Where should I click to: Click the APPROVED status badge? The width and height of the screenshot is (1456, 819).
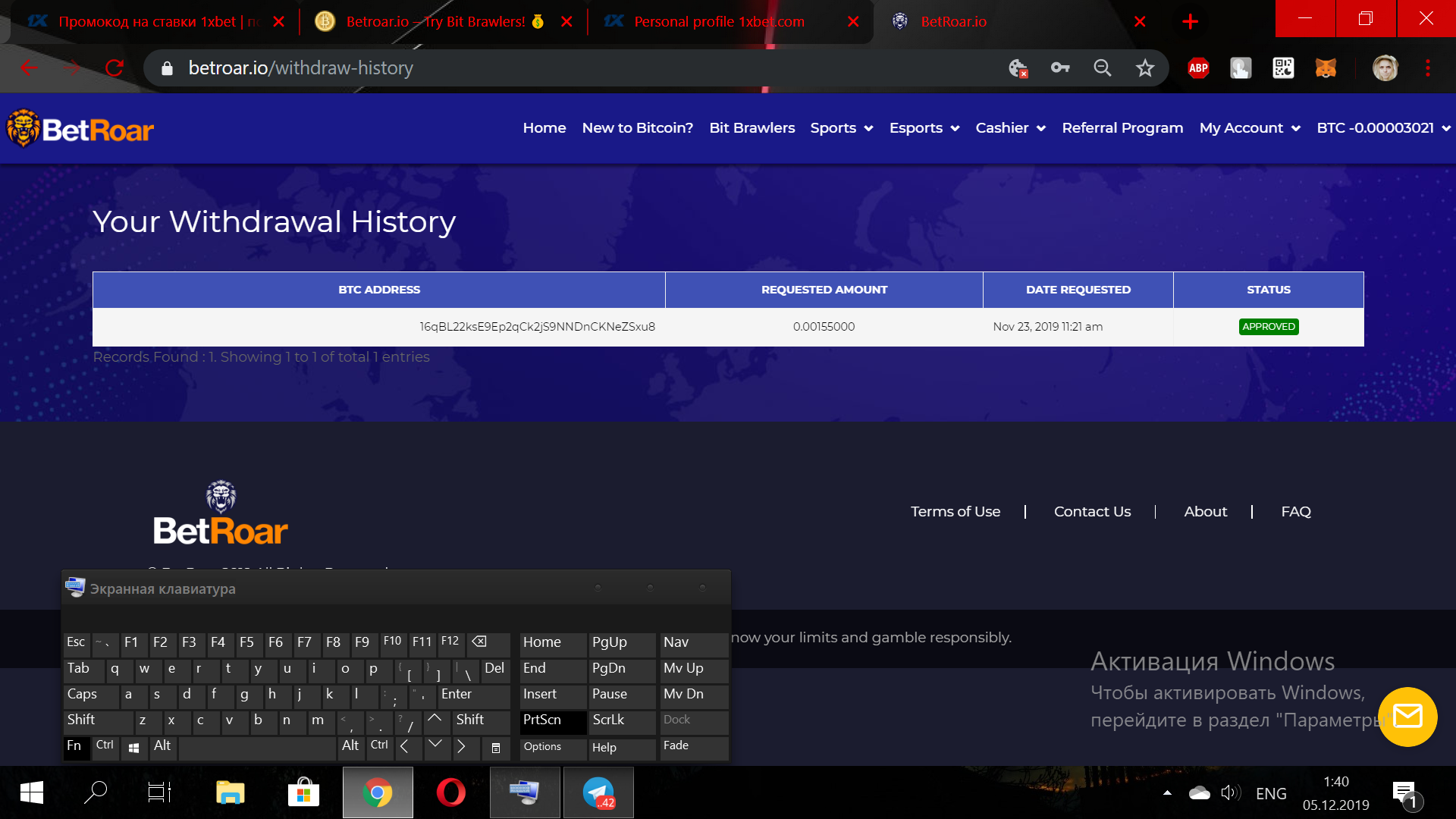(x=1269, y=327)
